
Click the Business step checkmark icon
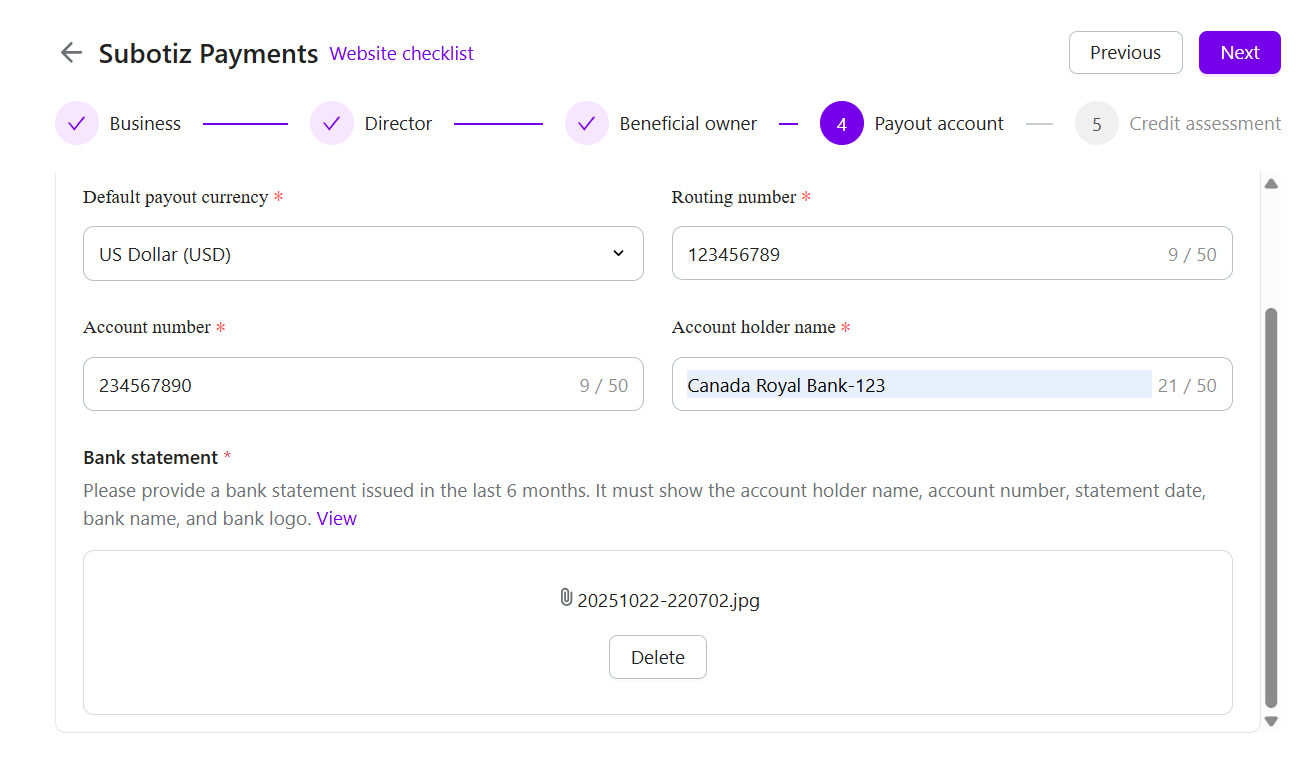click(x=77, y=124)
